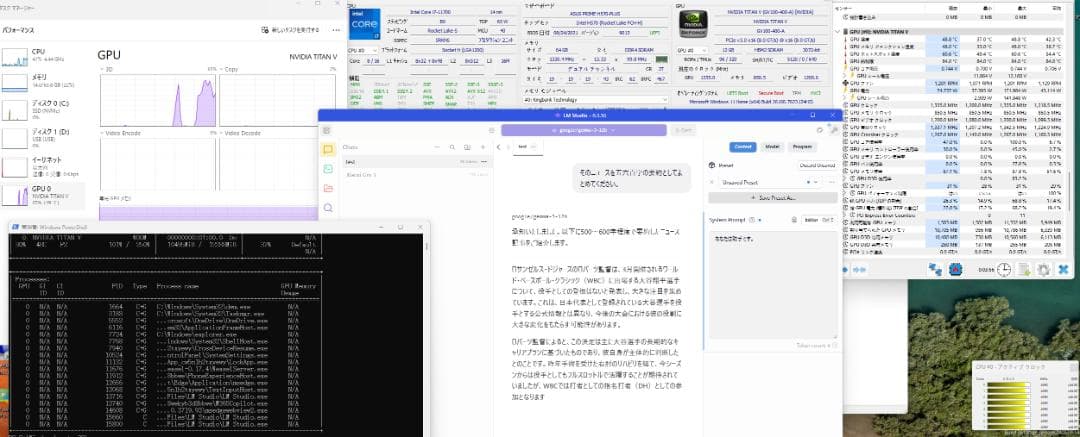Open the wrench settings icon in LM Studio

[x=833, y=130]
